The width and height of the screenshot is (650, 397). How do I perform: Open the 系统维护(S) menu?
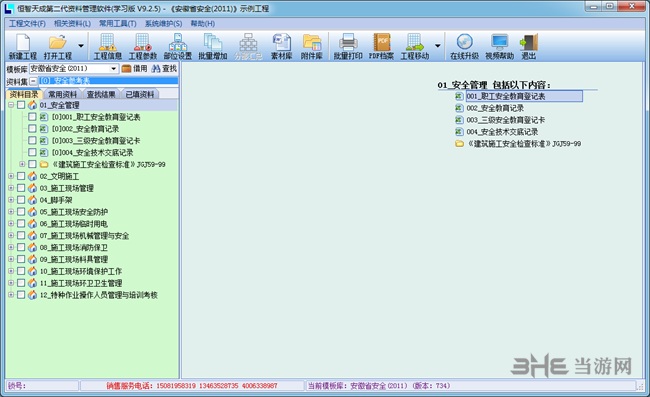(x=163, y=24)
